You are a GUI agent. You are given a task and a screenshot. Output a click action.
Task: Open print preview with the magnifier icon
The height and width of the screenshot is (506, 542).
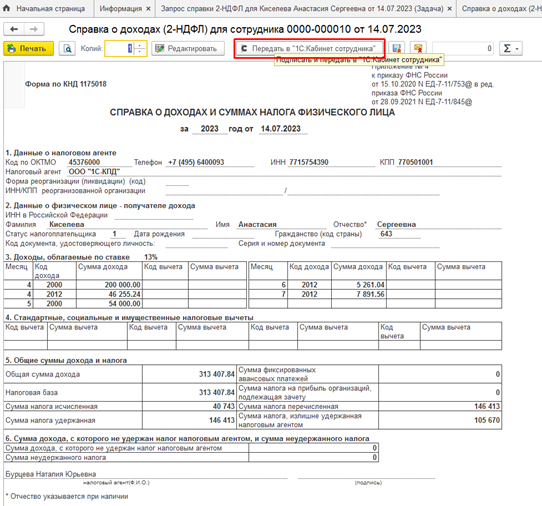coord(67,48)
